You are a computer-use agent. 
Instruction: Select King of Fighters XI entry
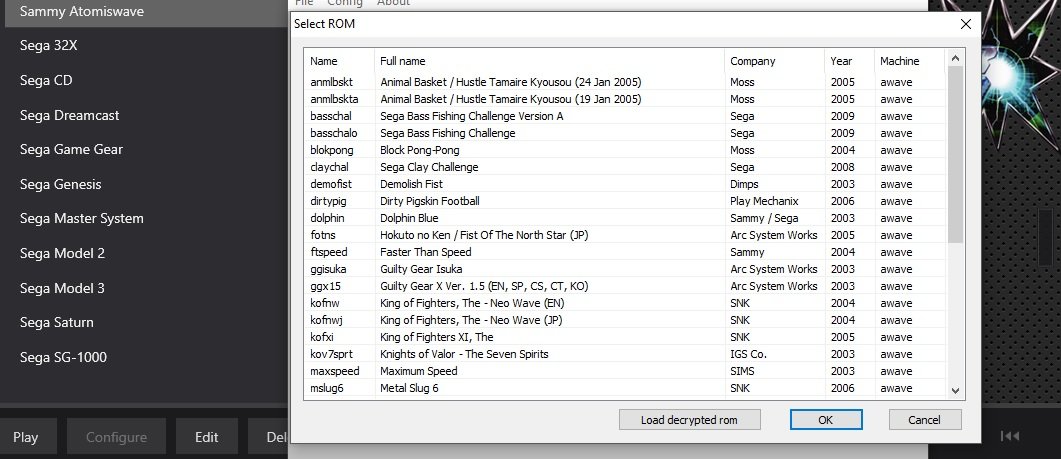pos(625,337)
